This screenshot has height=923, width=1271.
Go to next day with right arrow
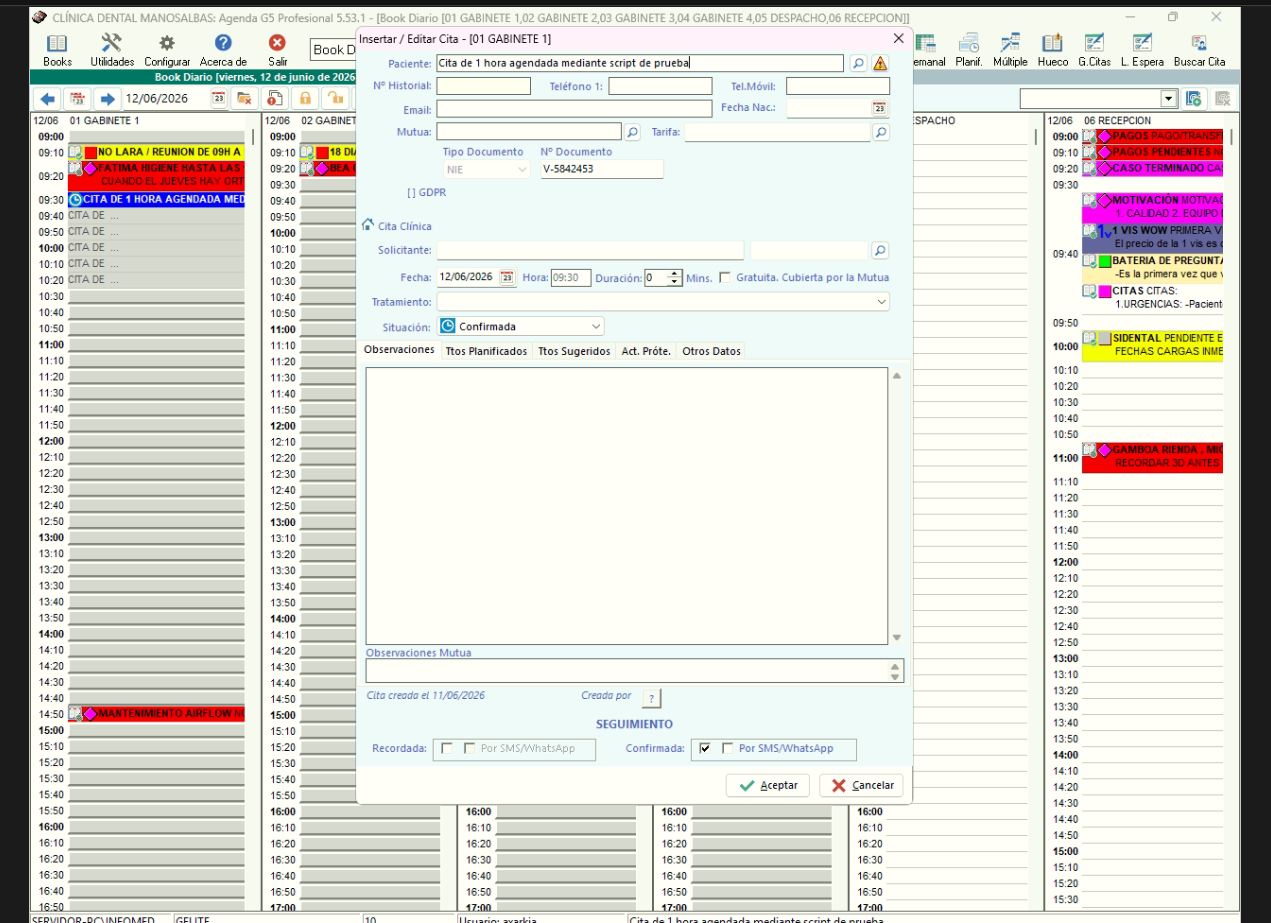point(107,99)
